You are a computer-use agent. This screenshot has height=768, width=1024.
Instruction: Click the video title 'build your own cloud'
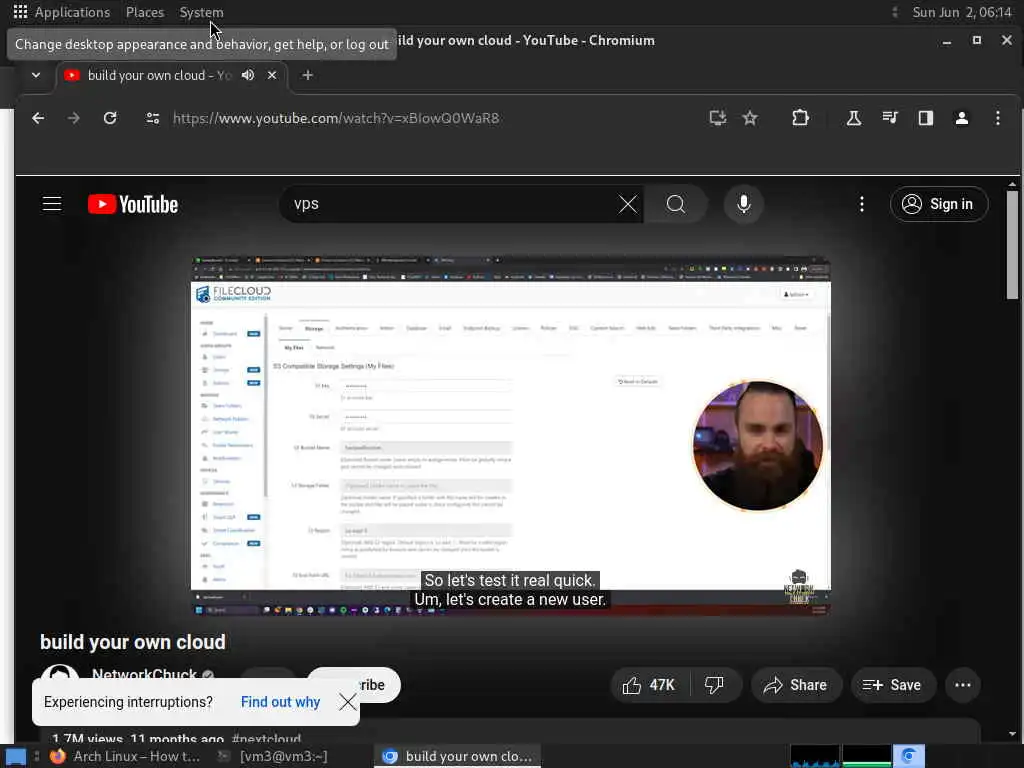tap(133, 642)
